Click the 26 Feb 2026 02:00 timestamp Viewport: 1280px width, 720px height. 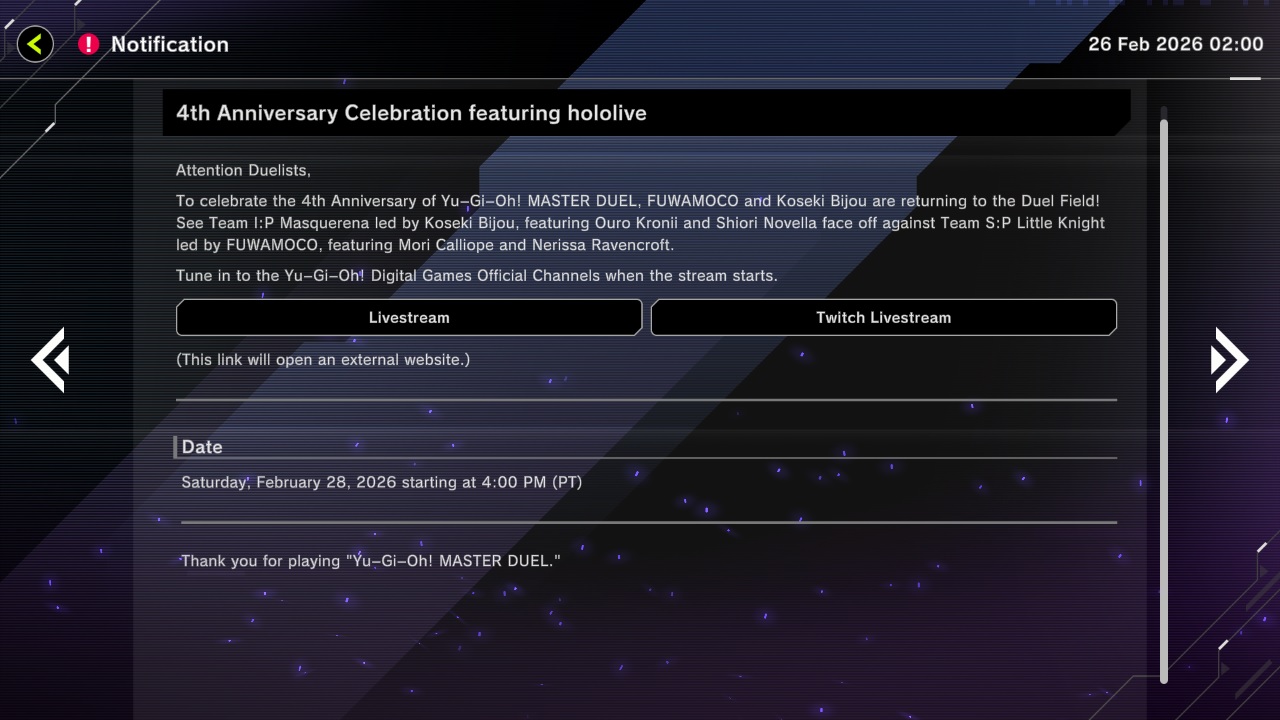coord(1176,44)
